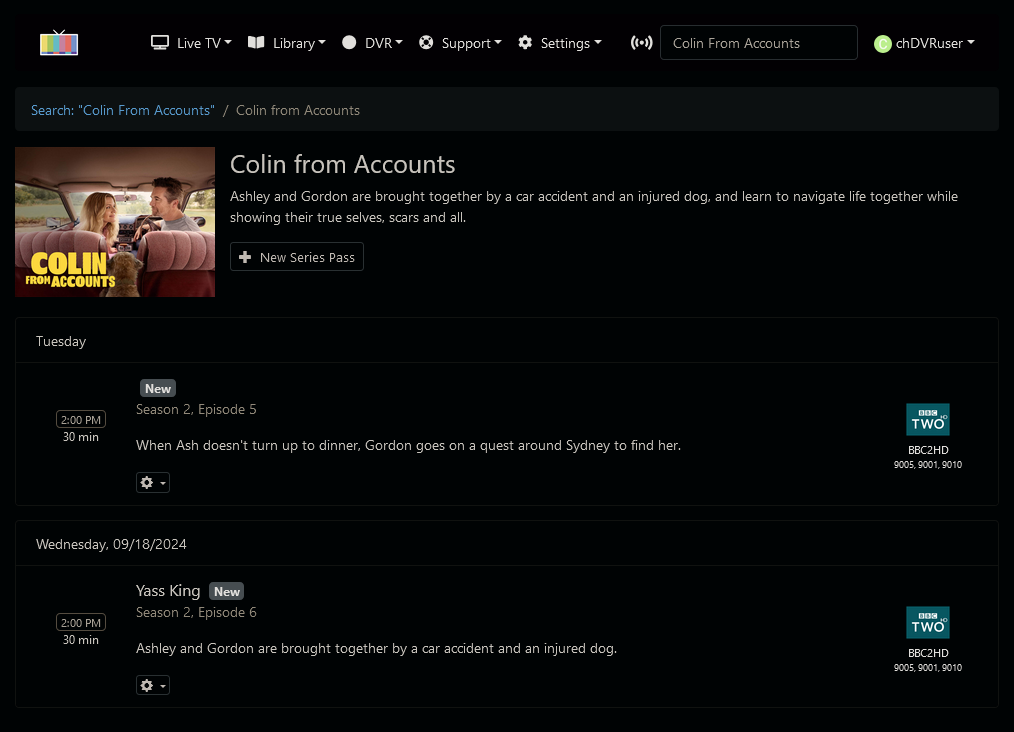Click the Settings gear icon in navbar

525,43
